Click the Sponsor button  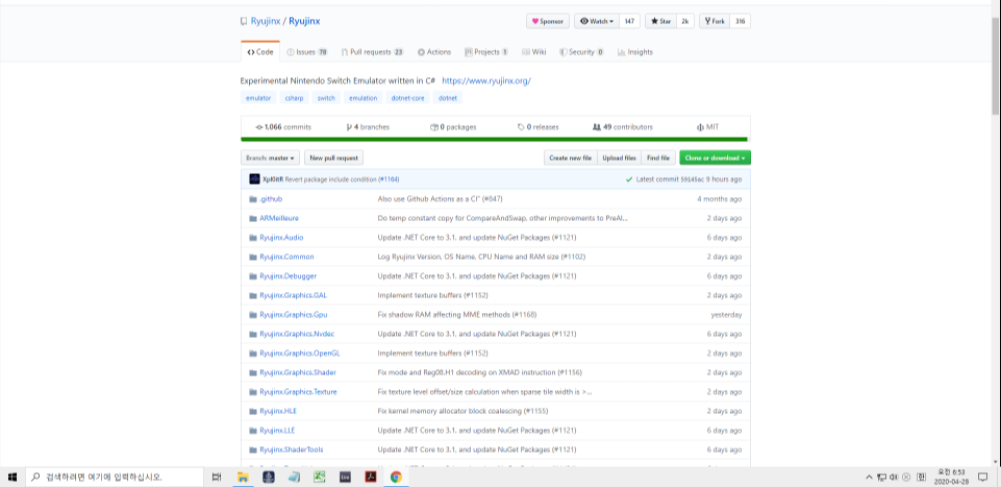tap(548, 21)
